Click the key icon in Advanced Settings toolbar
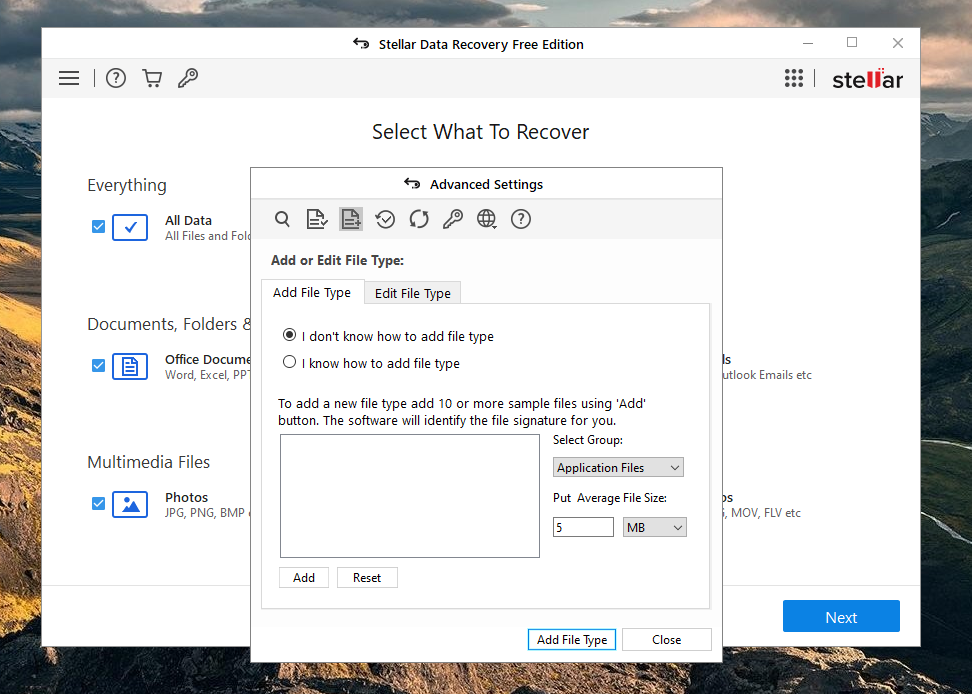This screenshot has width=972, height=694. (453, 219)
